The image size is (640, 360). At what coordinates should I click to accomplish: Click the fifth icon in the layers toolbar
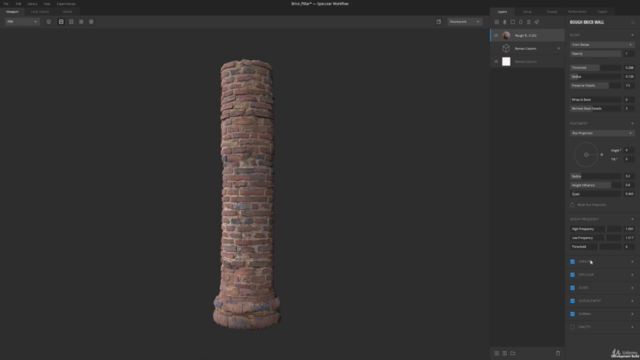click(x=529, y=22)
